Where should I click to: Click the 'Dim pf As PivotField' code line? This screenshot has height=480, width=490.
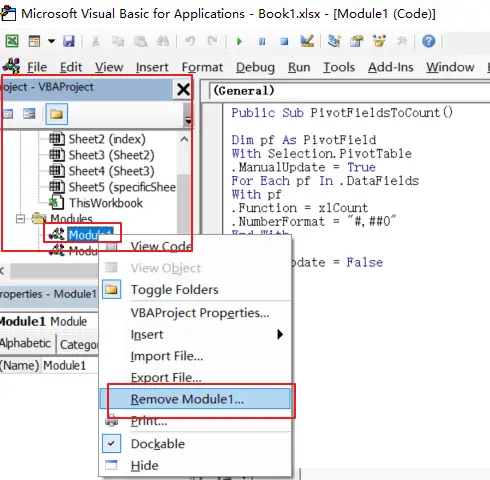point(304,140)
